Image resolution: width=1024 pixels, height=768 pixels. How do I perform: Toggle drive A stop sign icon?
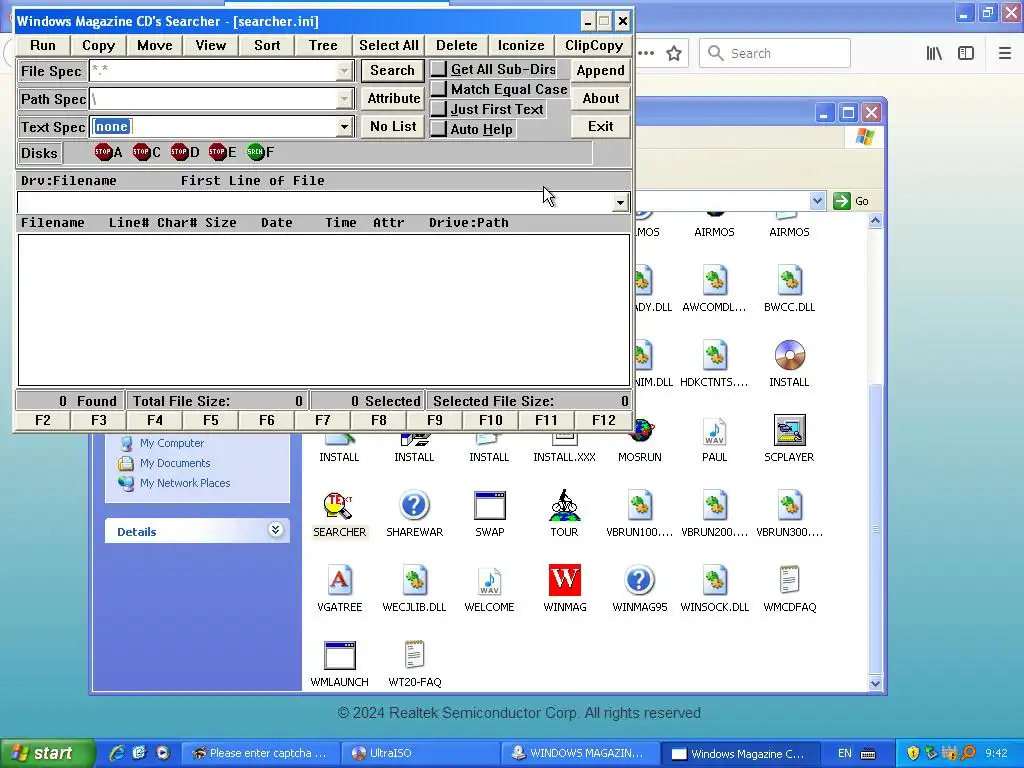point(103,152)
